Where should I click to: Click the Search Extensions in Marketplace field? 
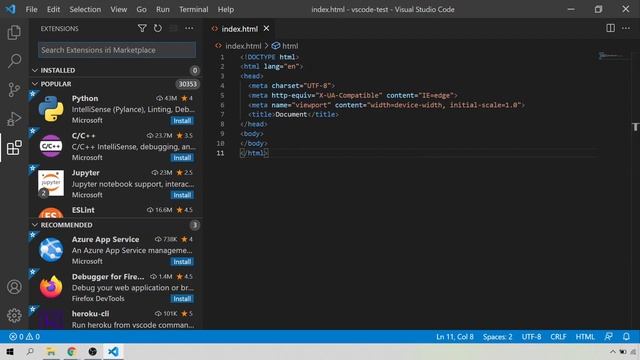point(117,50)
